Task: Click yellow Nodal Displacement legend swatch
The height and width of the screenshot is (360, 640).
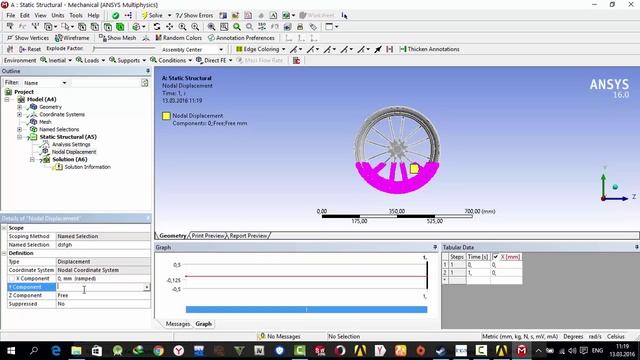Action: coord(166,116)
